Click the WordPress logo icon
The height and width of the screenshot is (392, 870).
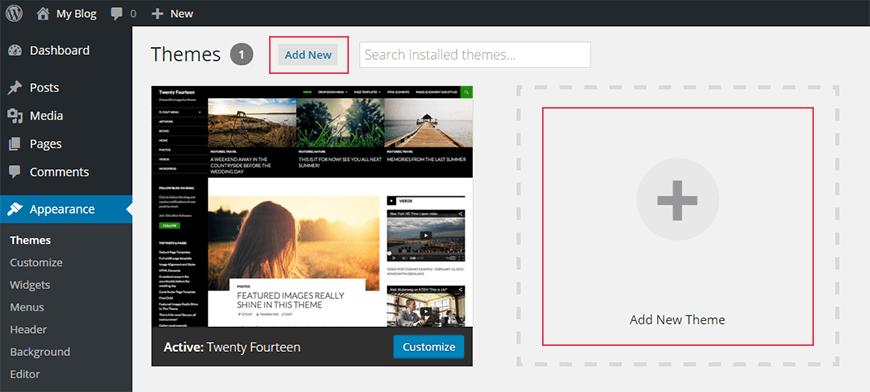pos(14,13)
